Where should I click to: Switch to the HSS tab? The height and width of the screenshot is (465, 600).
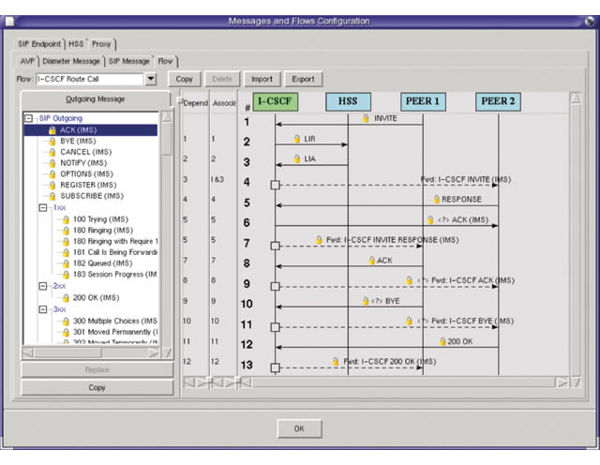76,44
